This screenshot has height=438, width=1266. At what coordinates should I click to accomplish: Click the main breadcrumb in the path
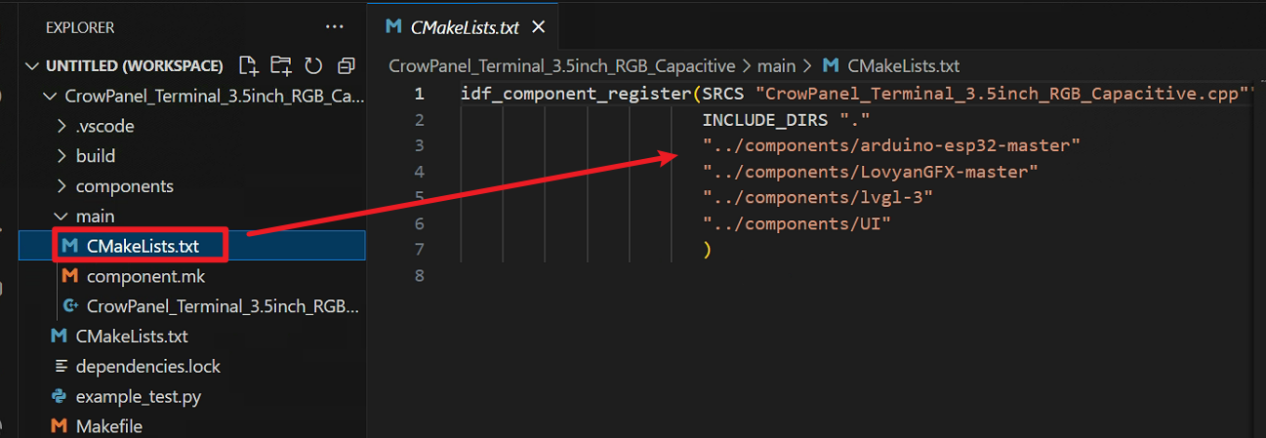tap(776, 66)
